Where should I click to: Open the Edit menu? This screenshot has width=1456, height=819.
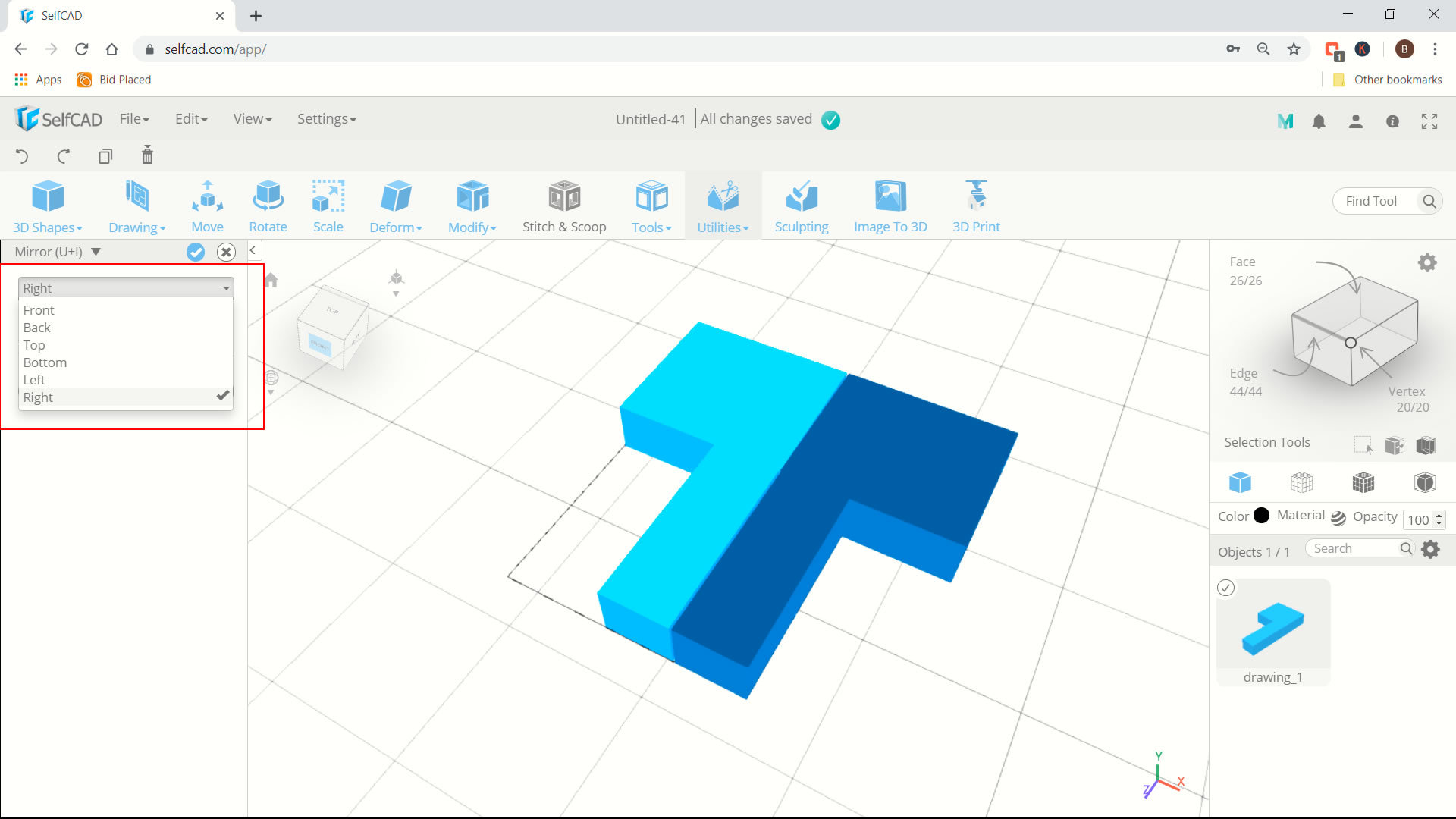pos(191,119)
